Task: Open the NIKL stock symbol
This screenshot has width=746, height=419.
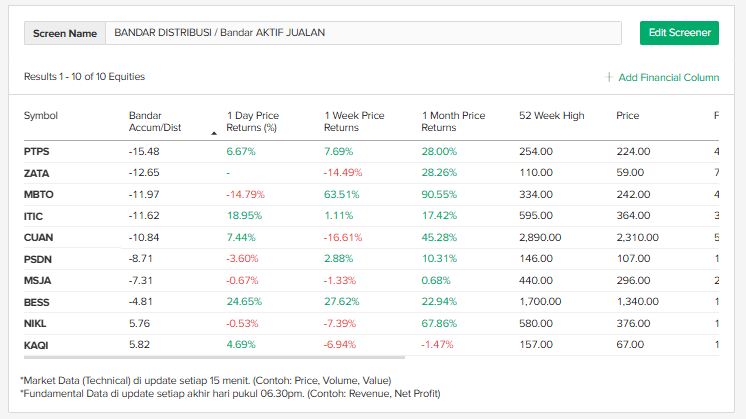Action: coord(36,324)
